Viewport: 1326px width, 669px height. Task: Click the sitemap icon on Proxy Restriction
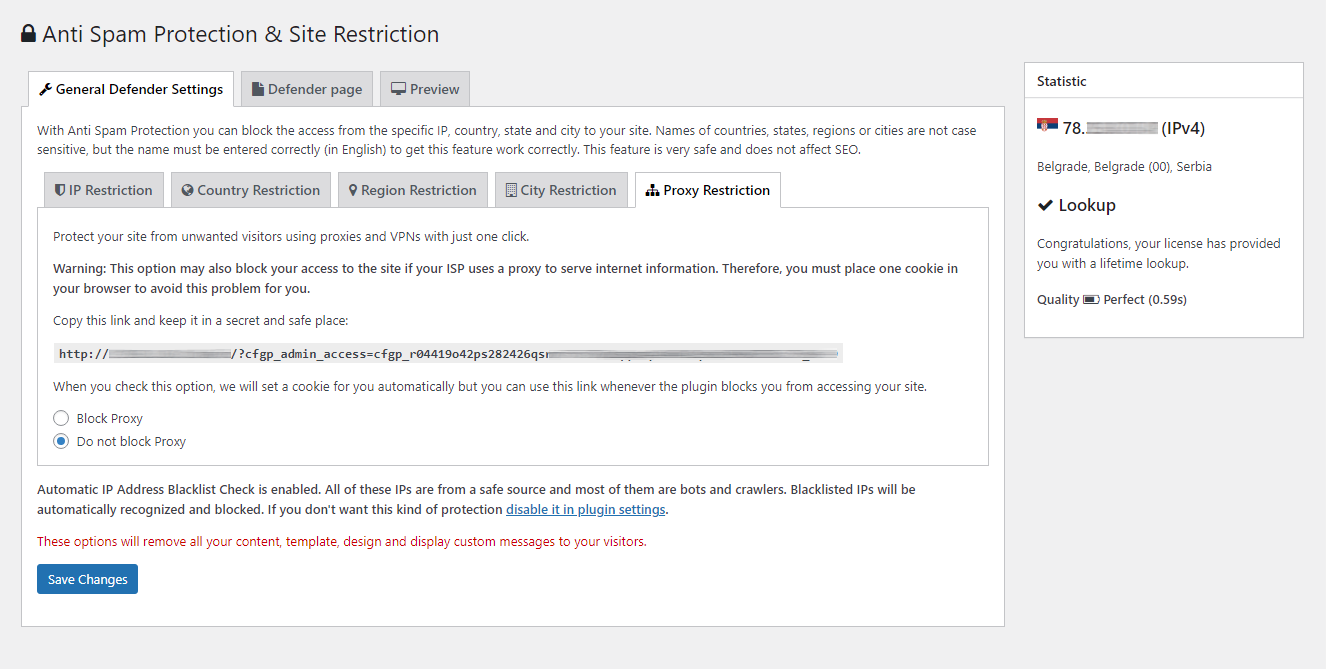(x=653, y=190)
